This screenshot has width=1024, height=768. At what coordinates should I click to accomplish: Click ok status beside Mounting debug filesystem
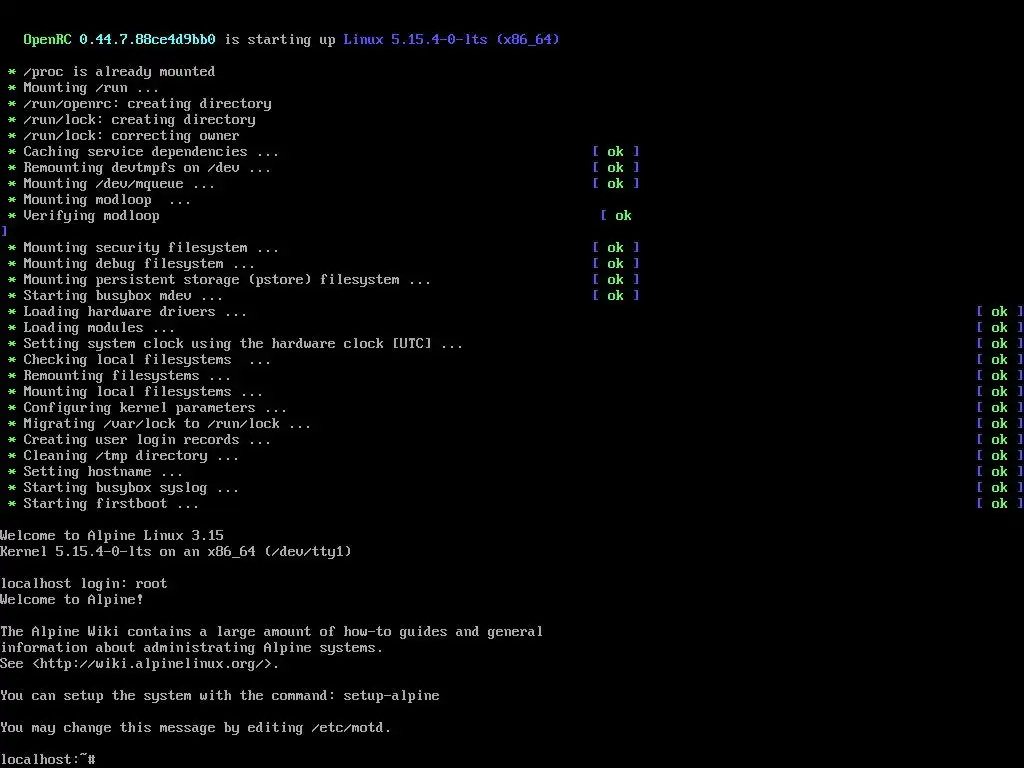pyautogui.click(x=615, y=263)
